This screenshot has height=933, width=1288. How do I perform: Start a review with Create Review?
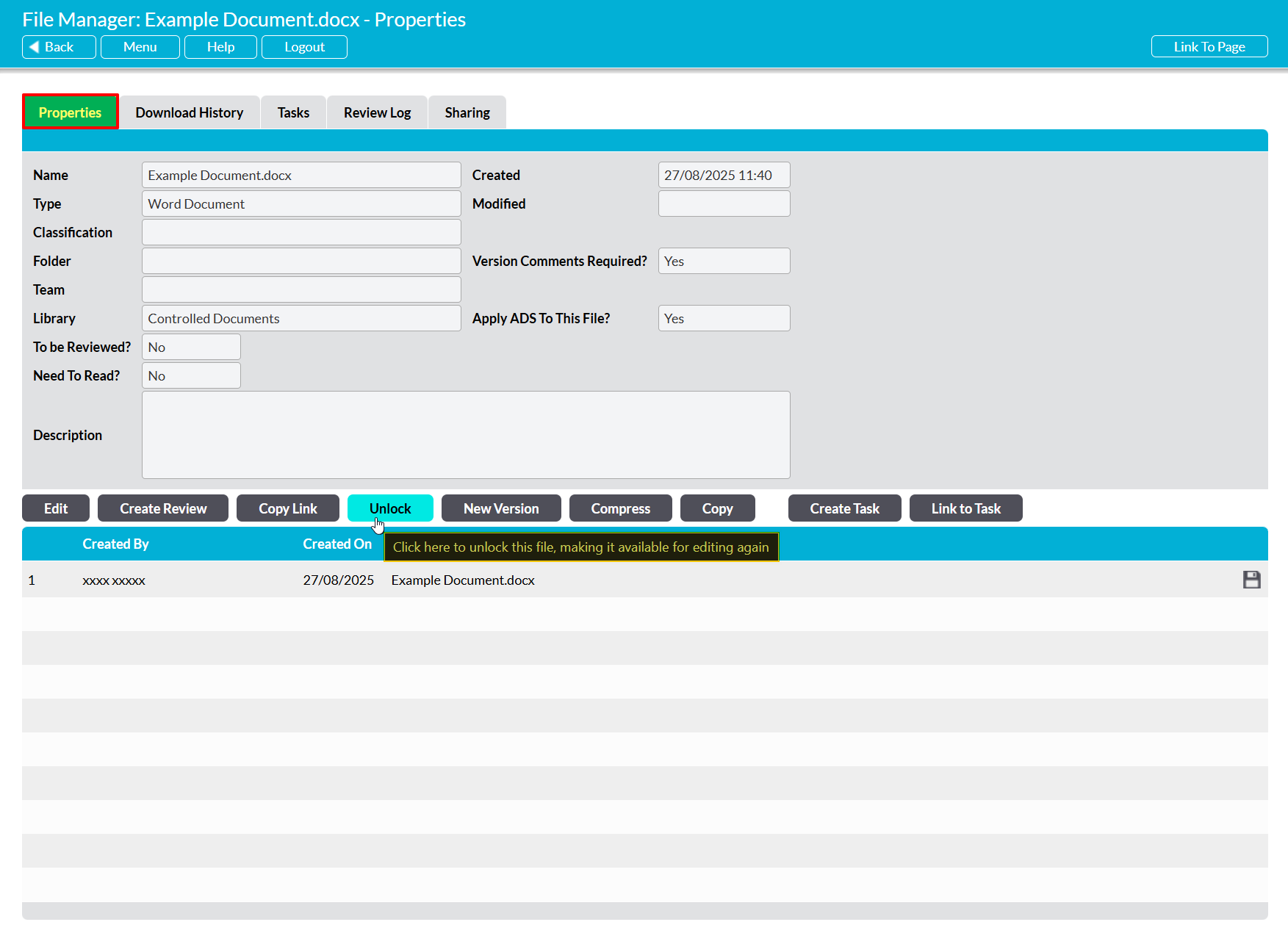tap(163, 508)
